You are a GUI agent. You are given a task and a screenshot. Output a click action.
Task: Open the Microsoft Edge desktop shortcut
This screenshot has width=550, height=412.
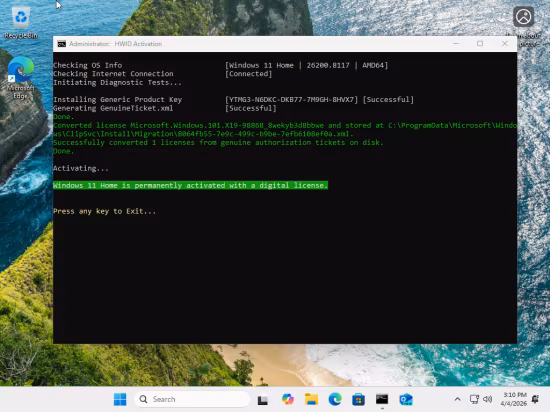click(20, 78)
